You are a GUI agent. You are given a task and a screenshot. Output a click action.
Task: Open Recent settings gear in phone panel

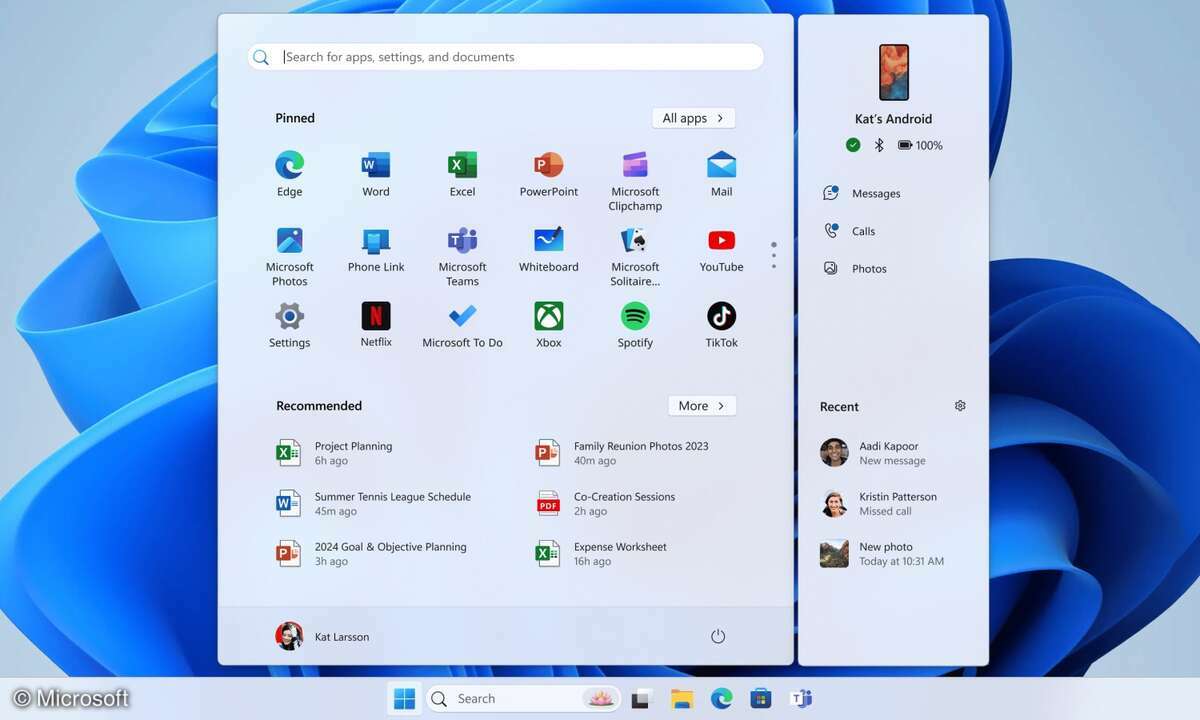click(960, 406)
